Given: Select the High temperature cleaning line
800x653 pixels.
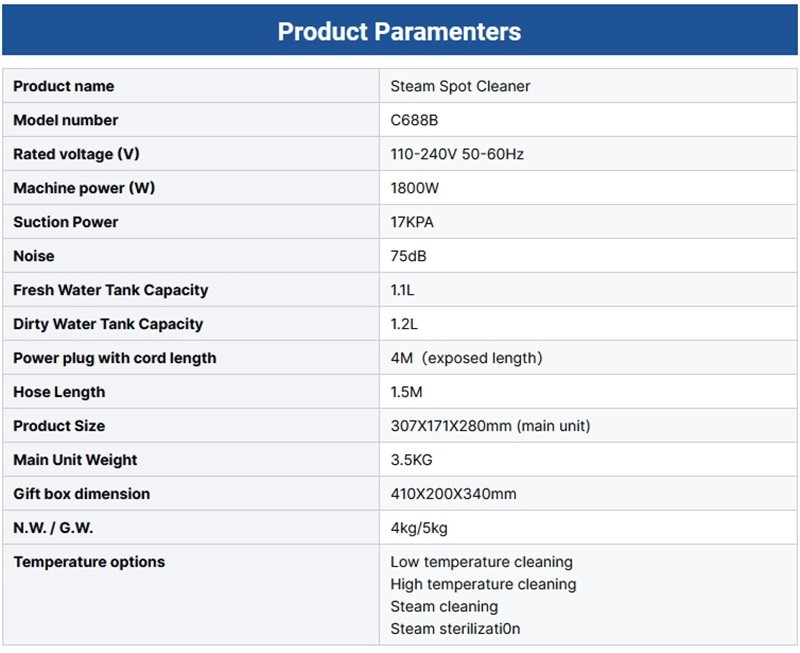Looking at the screenshot, I should click(x=483, y=584).
